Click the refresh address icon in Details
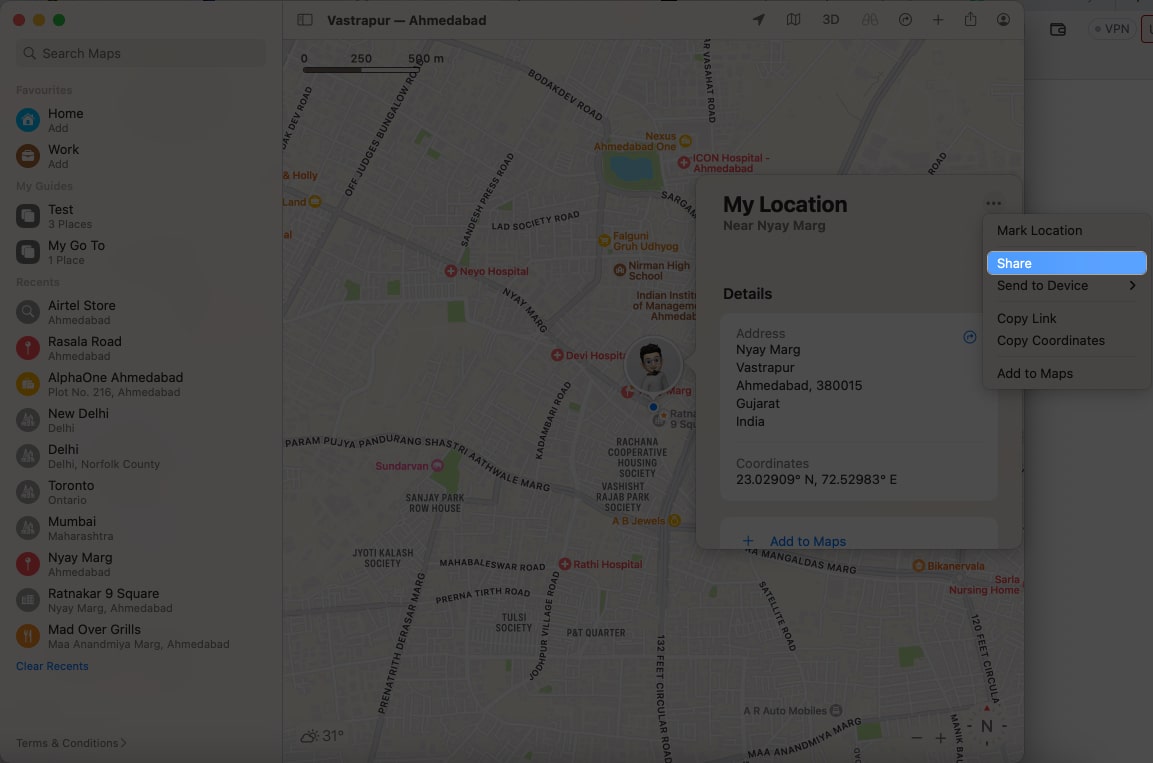 click(970, 337)
